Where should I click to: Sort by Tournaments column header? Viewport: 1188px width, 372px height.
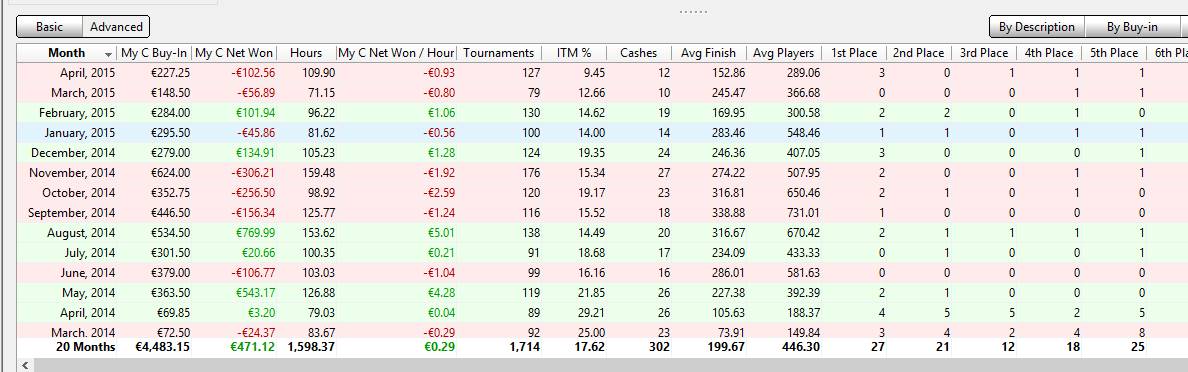click(499, 53)
